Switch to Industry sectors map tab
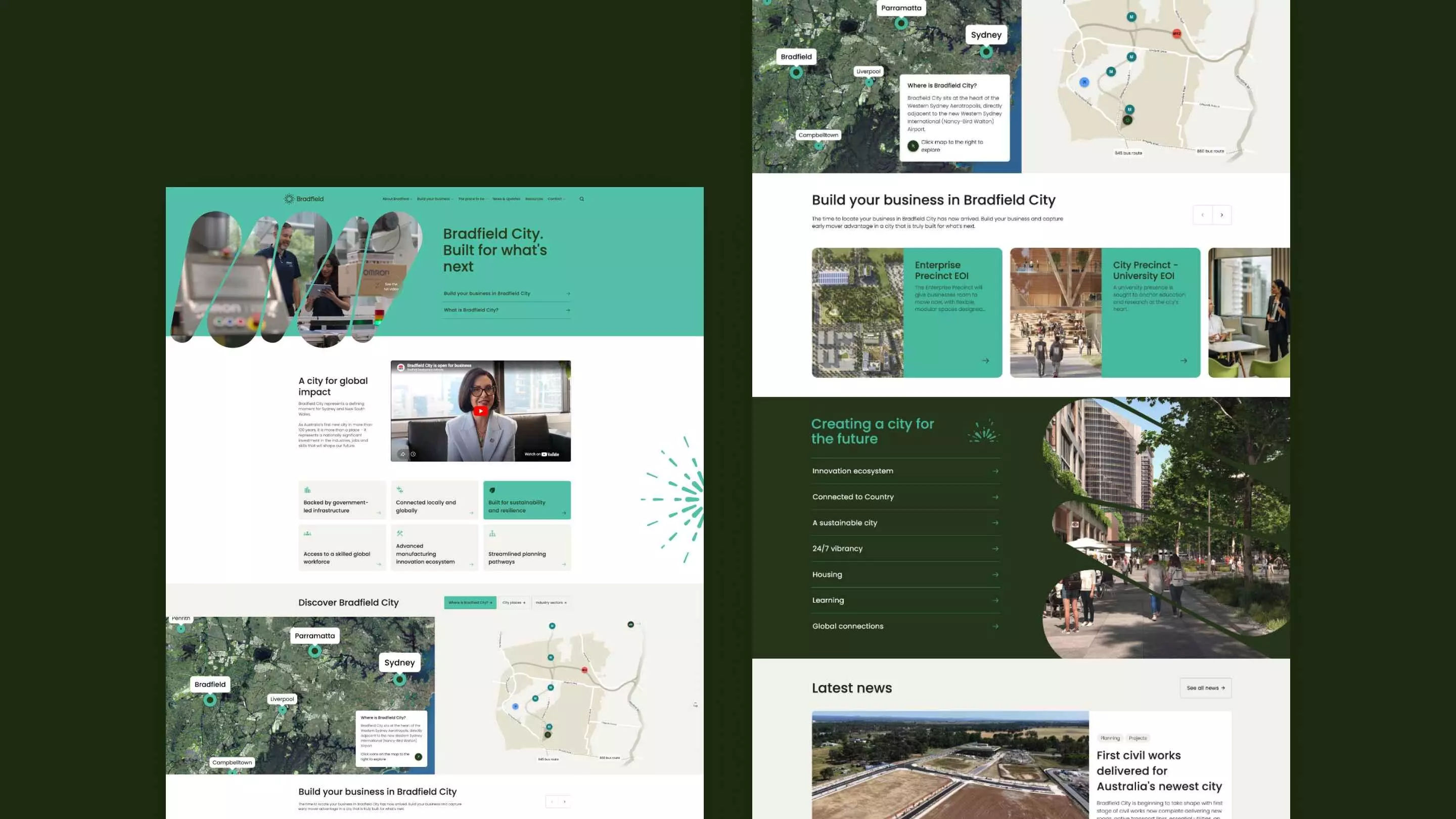1456x819 pixels. pos(551,603)
